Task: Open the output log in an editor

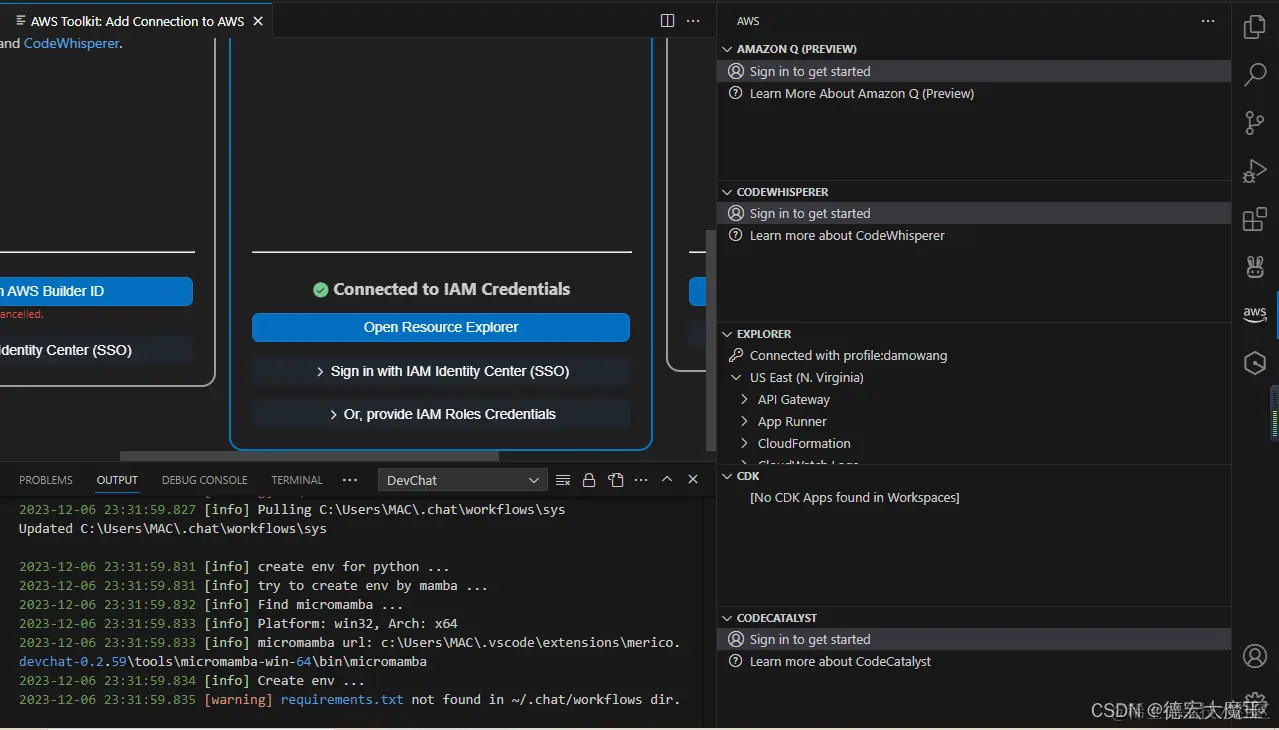Action: pyautogui.click(x=616, y=480)
